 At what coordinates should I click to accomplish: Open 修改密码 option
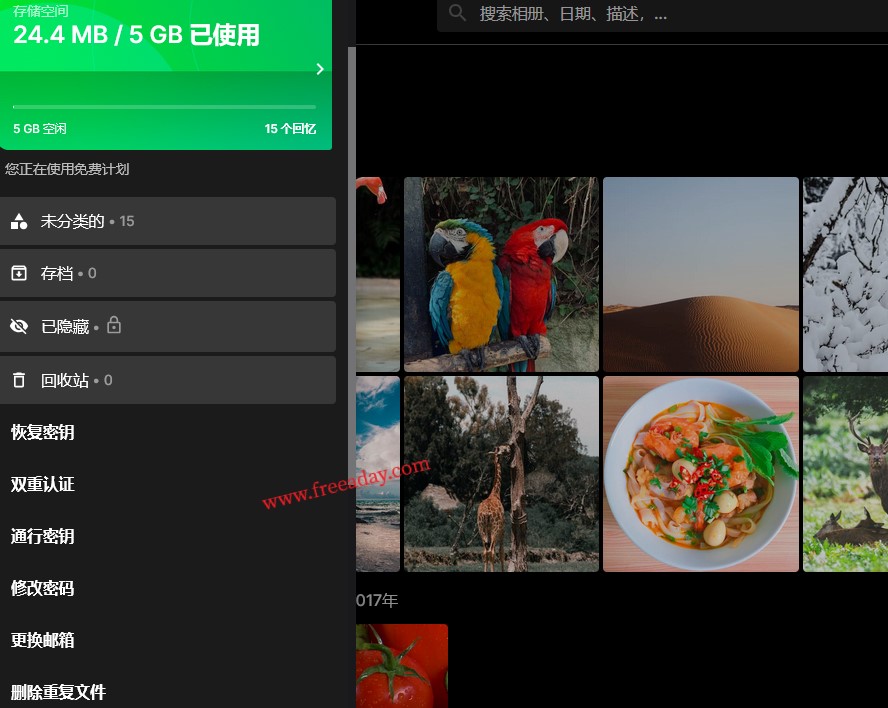point(43,588)
